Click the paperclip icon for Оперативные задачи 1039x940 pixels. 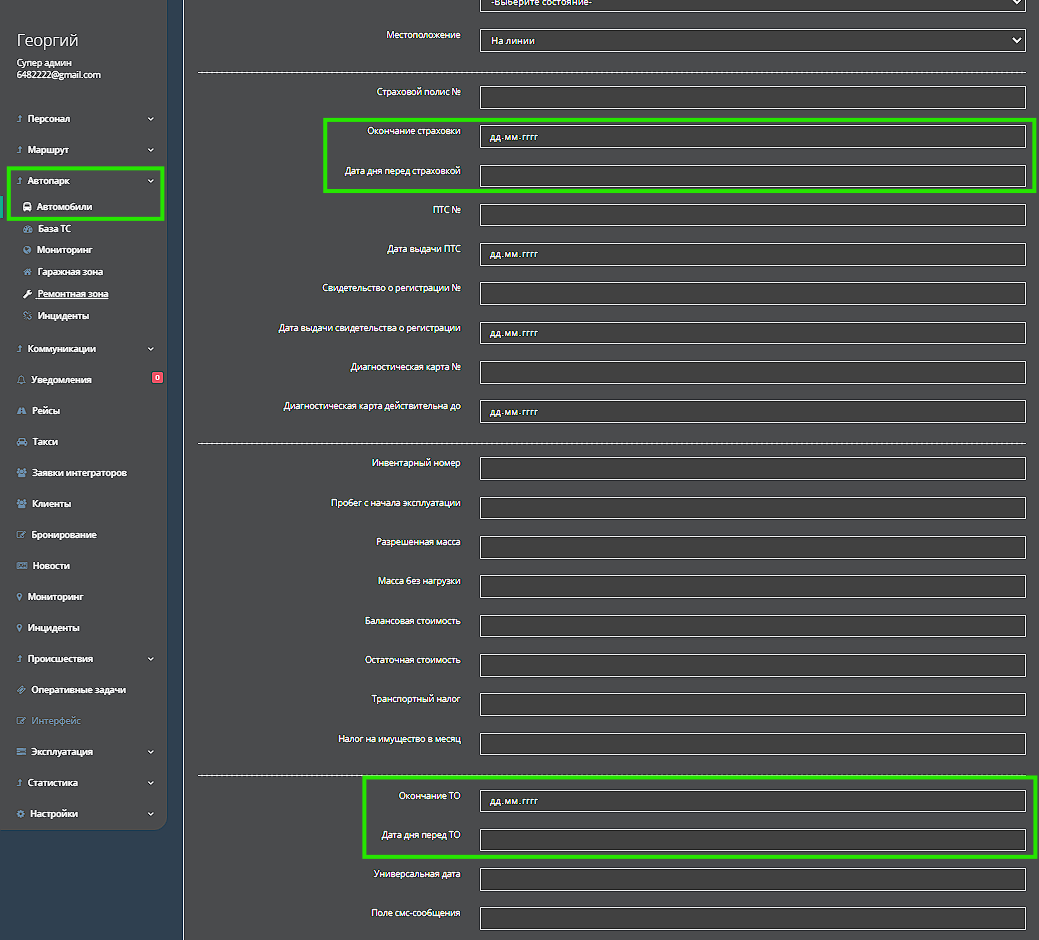tap(21, 690)
